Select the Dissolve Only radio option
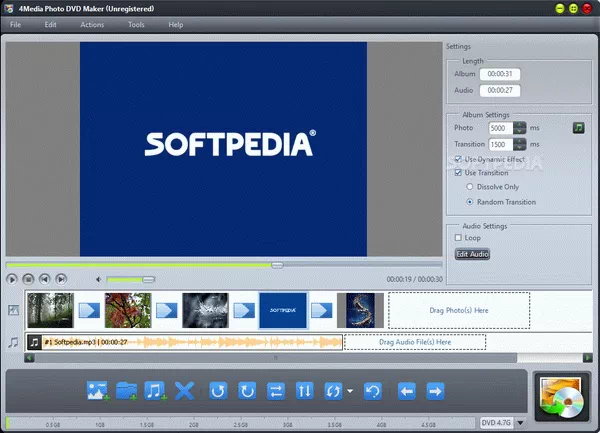Image resolution: width=600 pixels, height=433 pixels. click(470, 187)
